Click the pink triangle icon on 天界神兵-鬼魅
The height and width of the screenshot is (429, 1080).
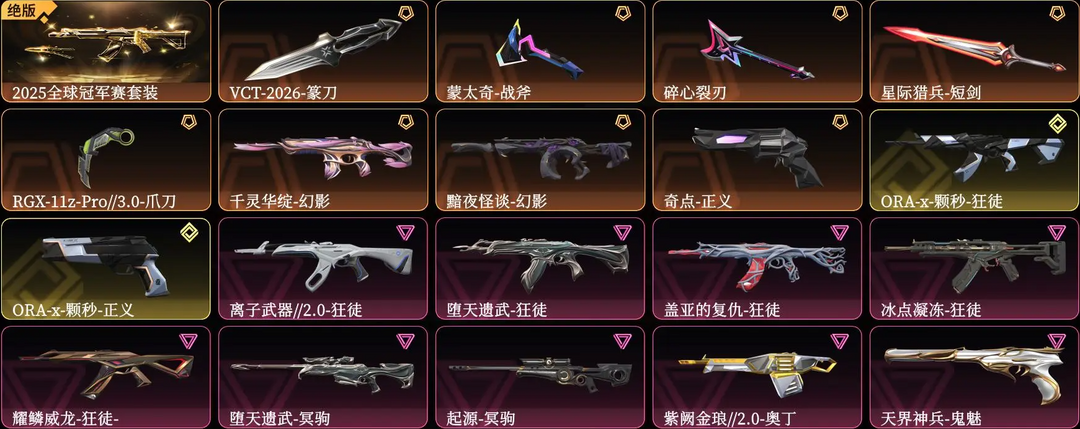pos(1057,340)
